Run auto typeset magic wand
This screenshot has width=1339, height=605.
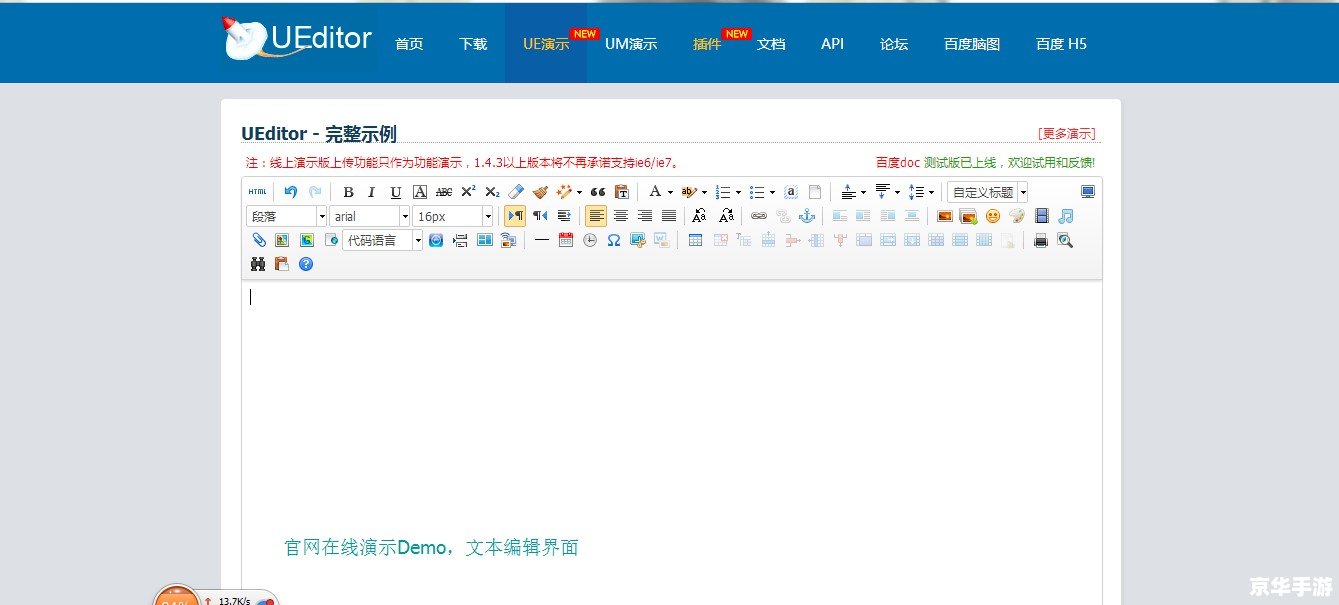(x=564, y=192)
